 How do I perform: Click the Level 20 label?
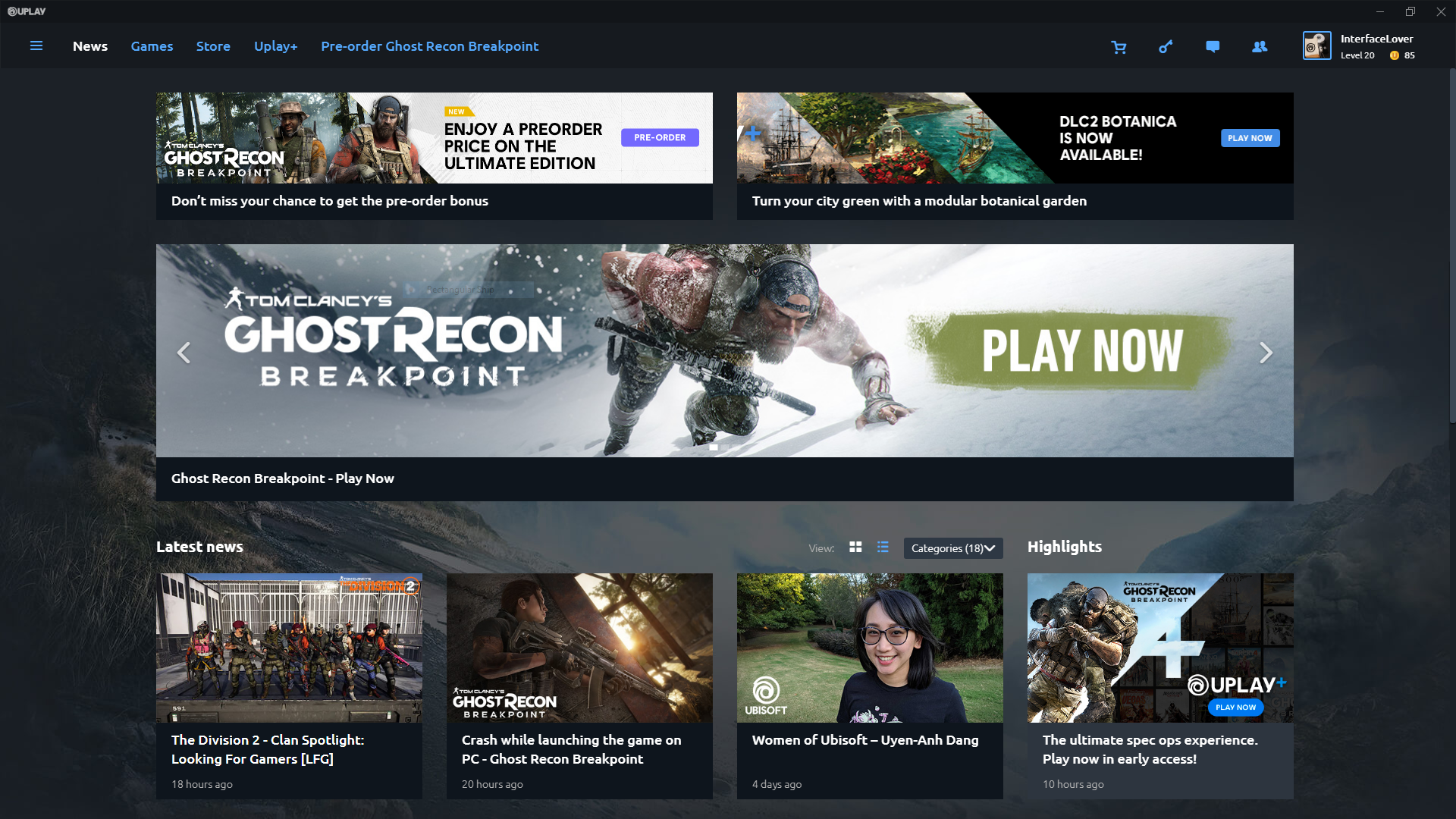click(x=1357, y=55)
